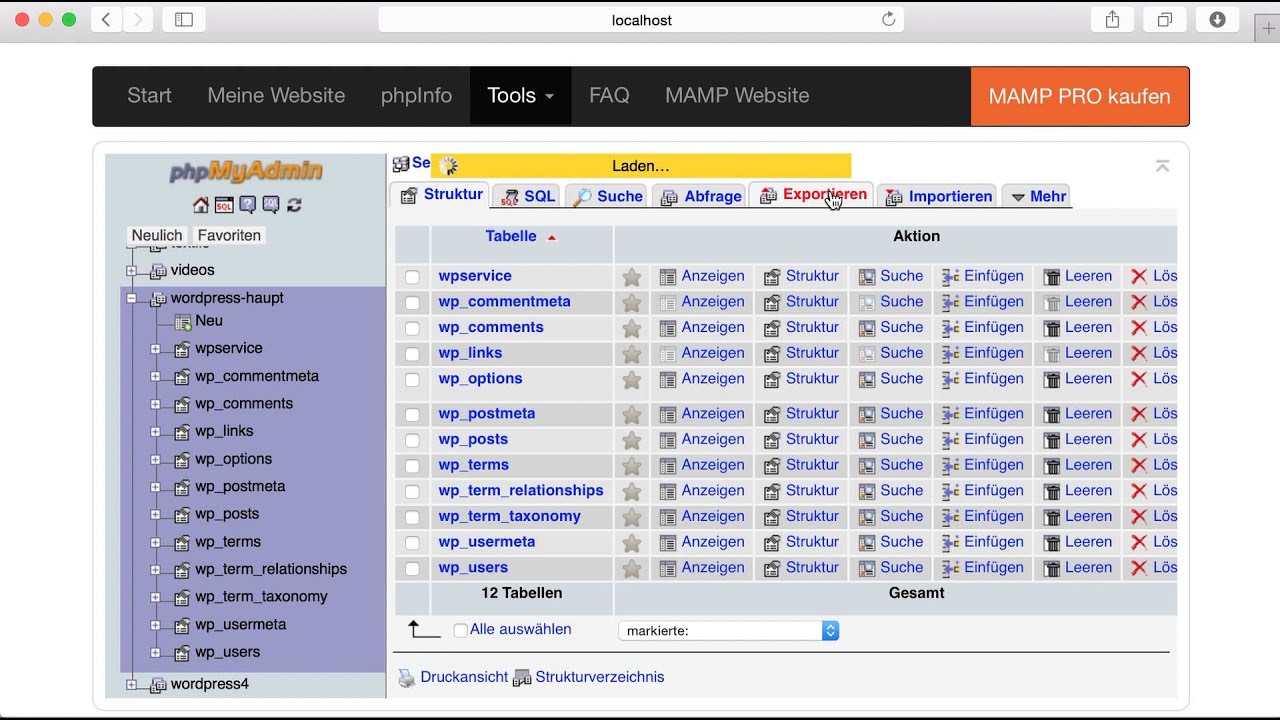Select the Favoriten sidebar tab
The image size is (1280, 720).
pyautogui.click(x=229, y=236)
